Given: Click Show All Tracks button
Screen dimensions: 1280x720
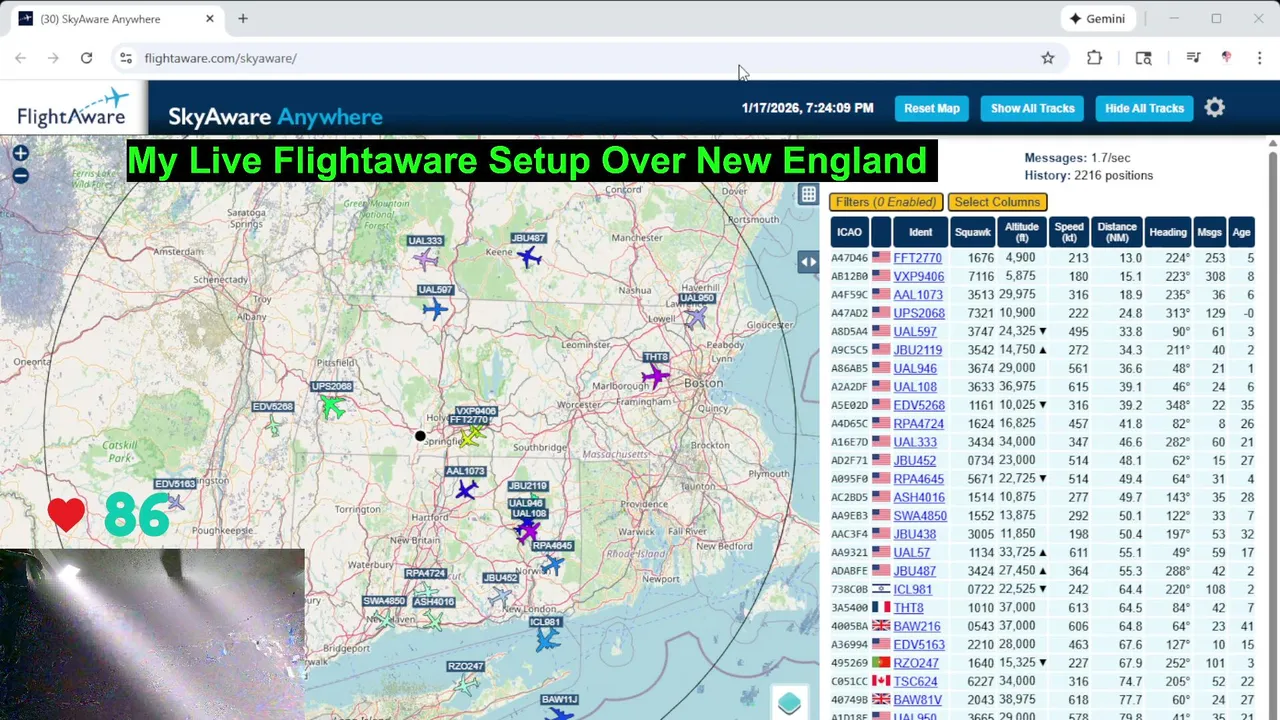Looking at the screenshot, I should pos(1033,108).
